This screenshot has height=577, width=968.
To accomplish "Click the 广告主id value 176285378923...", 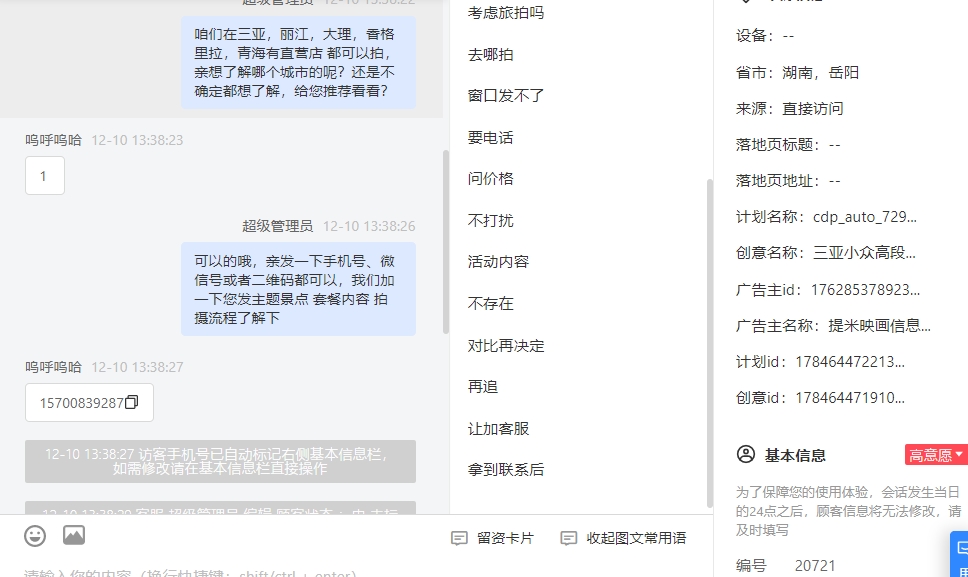I will click(x=866, y=290).
